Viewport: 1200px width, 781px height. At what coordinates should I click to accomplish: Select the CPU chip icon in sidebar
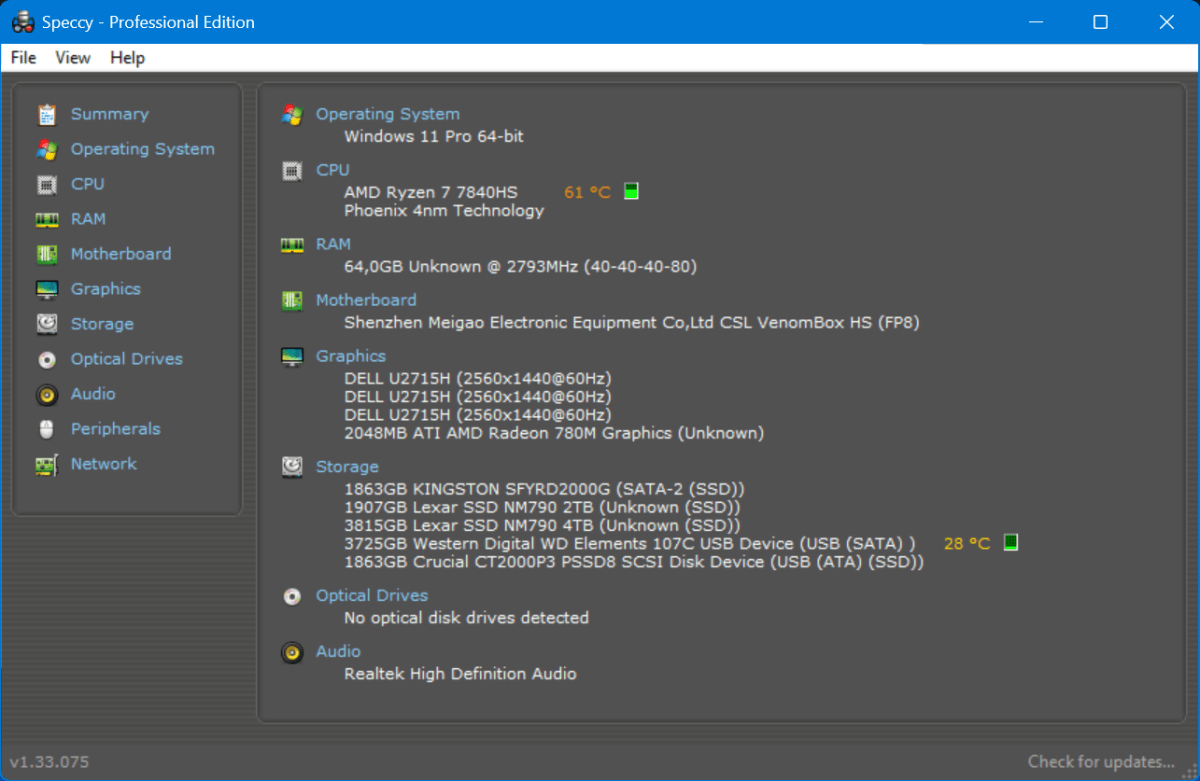(47, 185)
